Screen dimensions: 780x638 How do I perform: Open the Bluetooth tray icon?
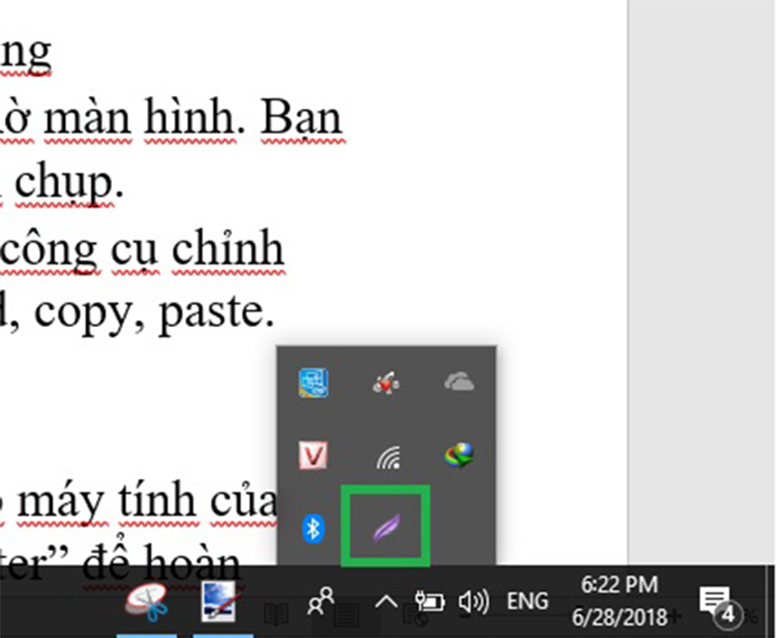coord(313,528)
